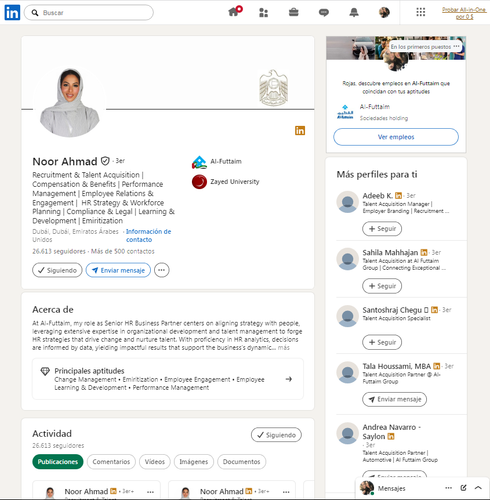Screen dimensions: 490x500
Task: Open the ellipsis on first Noor Ahmad post
Action: (150, 492)
